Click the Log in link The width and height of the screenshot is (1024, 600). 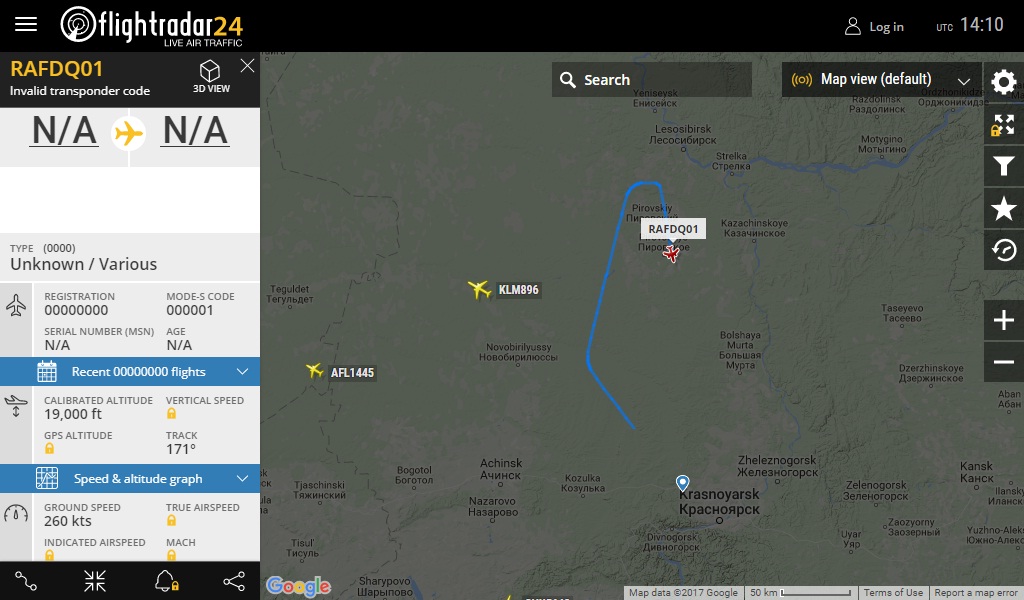(874, 27)
